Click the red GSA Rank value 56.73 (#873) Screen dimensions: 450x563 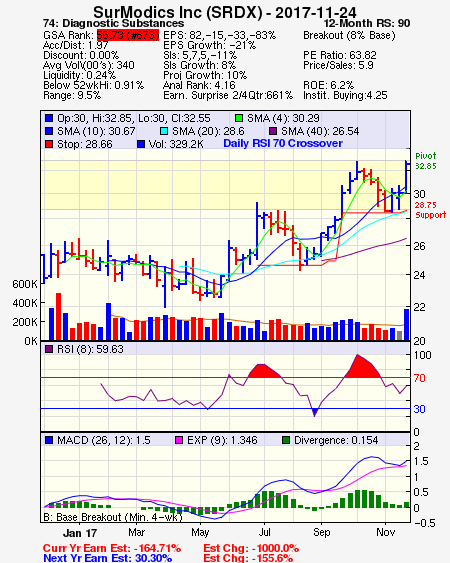[128, 35]
